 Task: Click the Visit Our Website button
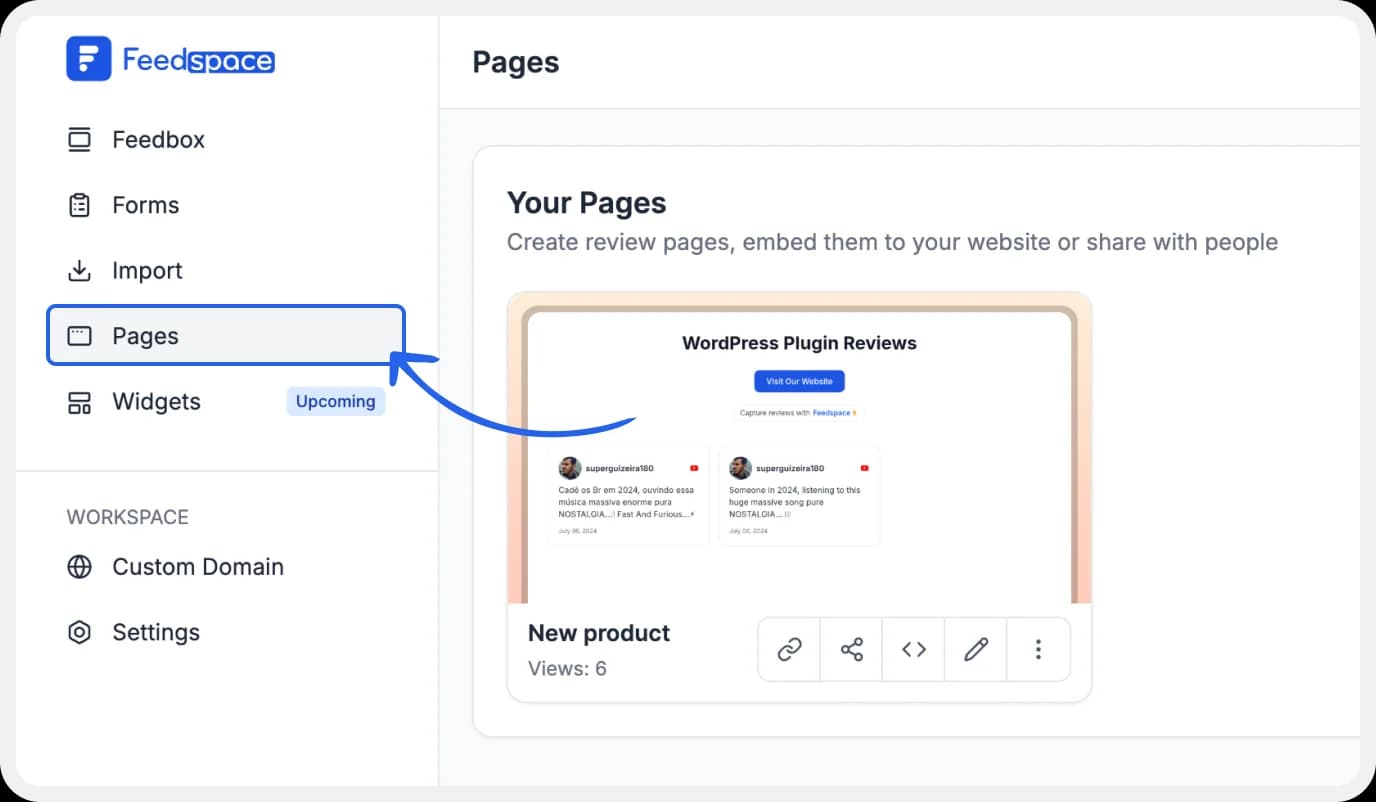(x=799, y=381)
